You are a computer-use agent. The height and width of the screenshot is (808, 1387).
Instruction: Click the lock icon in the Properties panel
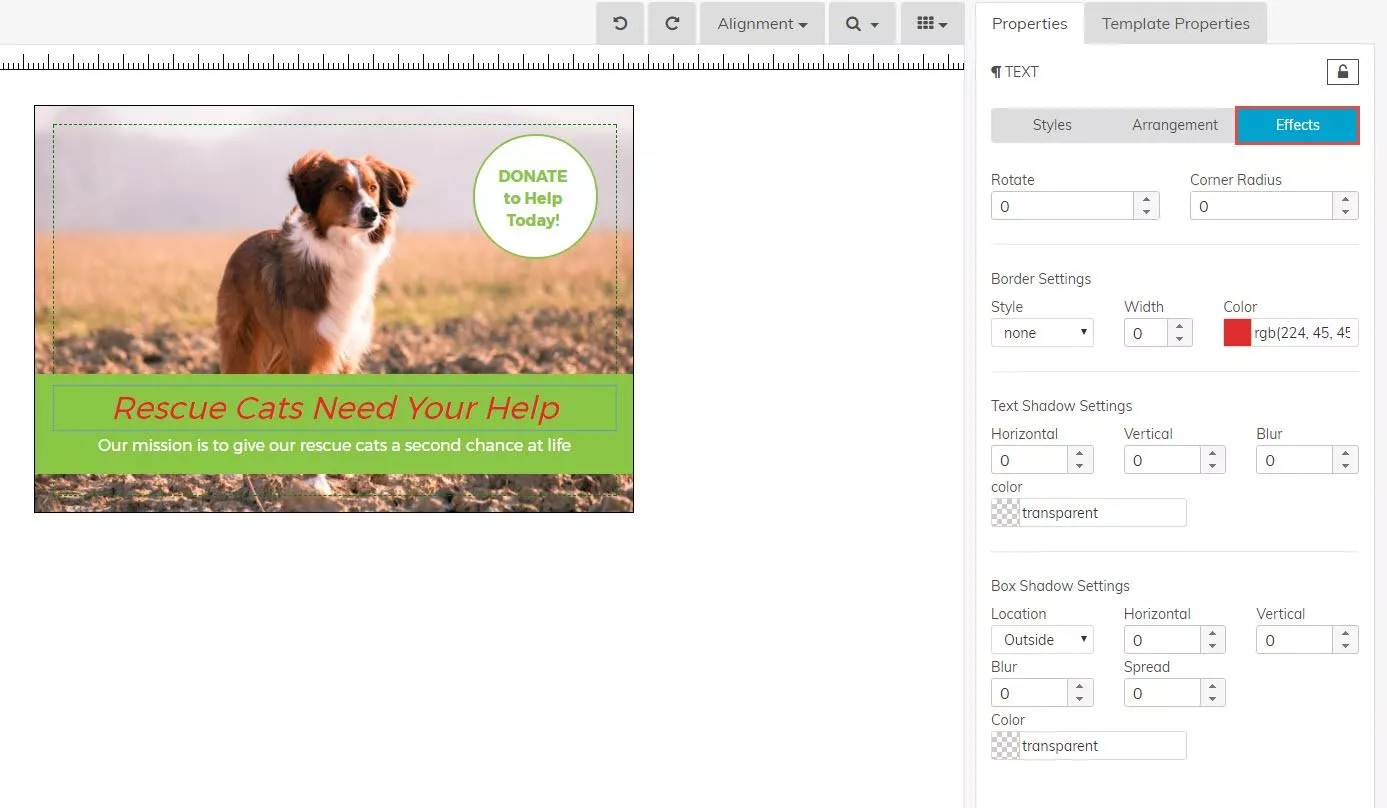[1342, 71]
